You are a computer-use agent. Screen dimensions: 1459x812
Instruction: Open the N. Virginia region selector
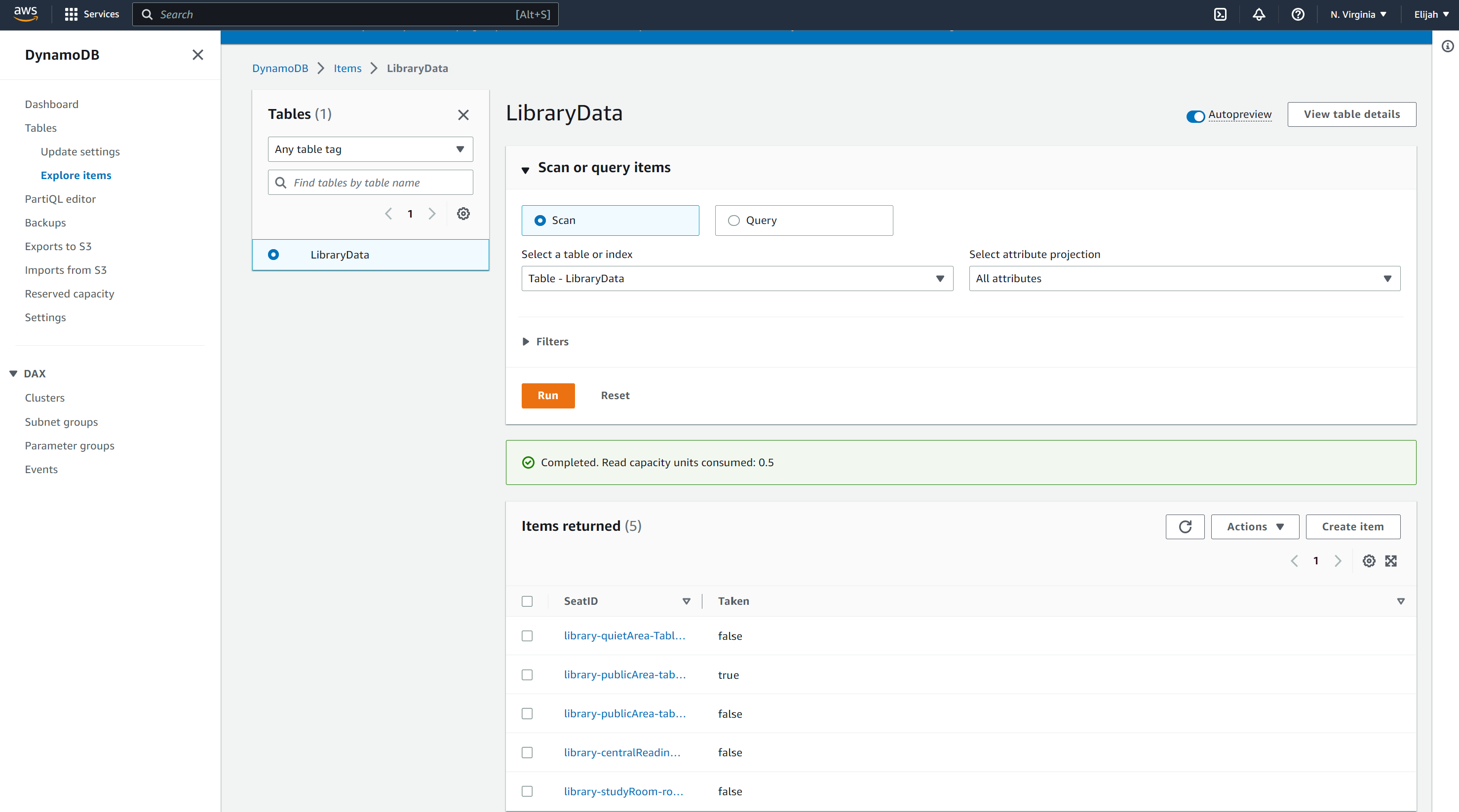1358,15
